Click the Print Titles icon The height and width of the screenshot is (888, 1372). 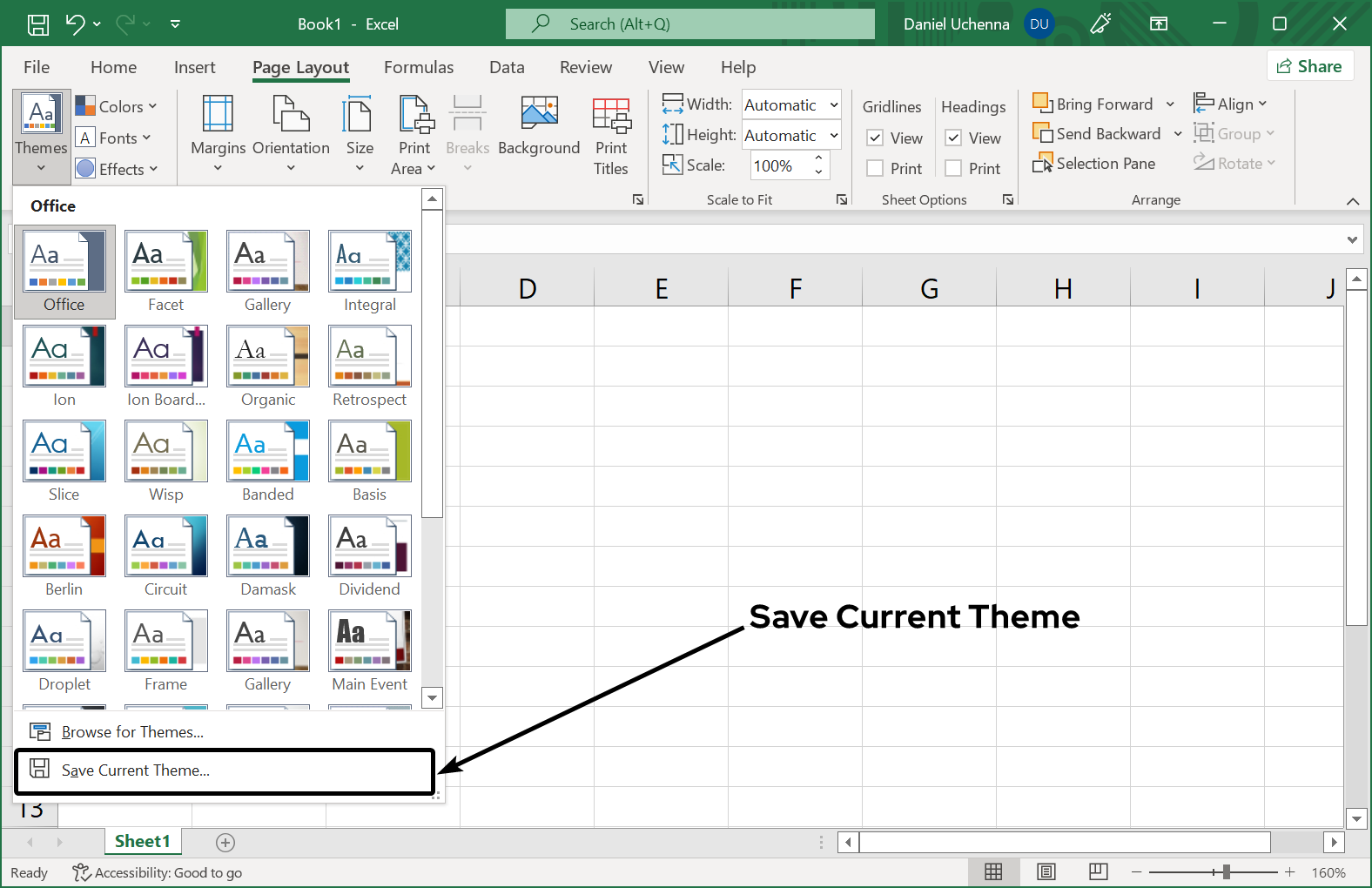[x=611, y=114]
